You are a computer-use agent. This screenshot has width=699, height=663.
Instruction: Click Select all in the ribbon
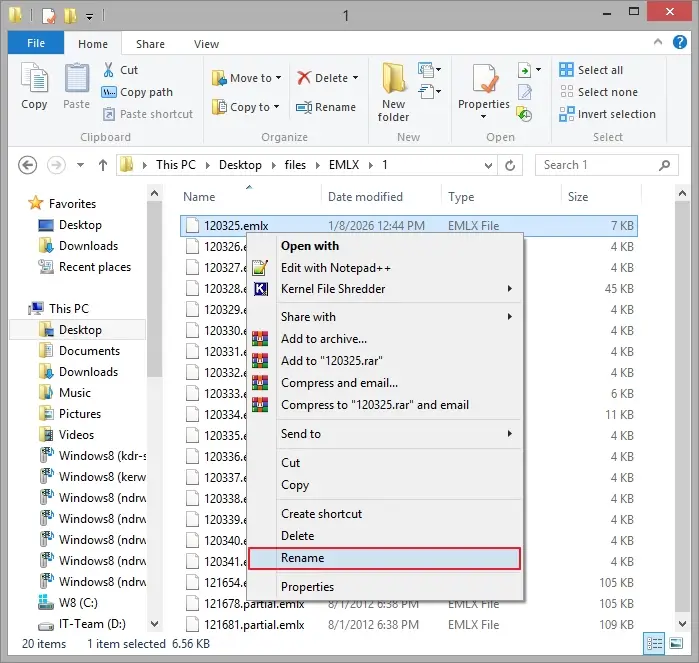coord(591,70)
